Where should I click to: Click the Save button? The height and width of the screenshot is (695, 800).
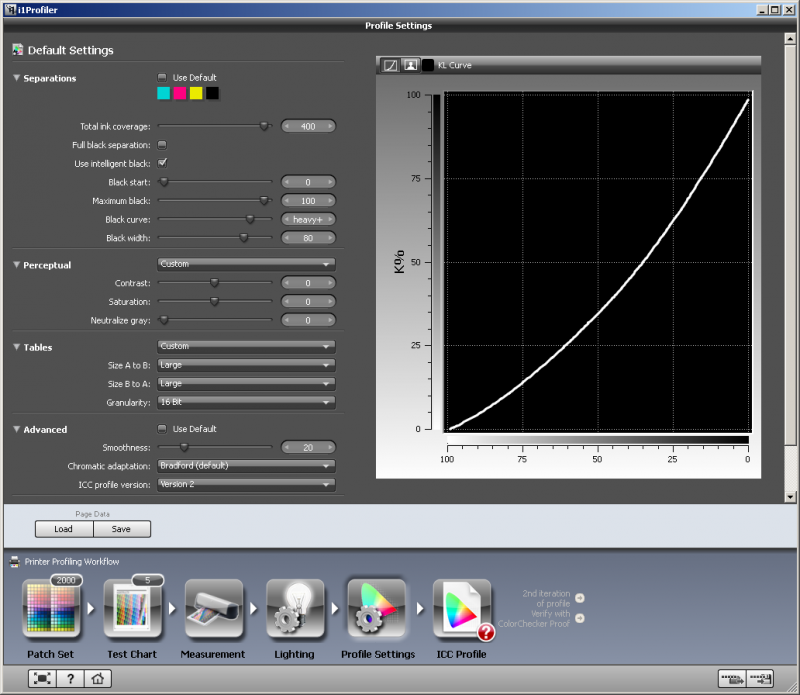click(x=122, y=530)
